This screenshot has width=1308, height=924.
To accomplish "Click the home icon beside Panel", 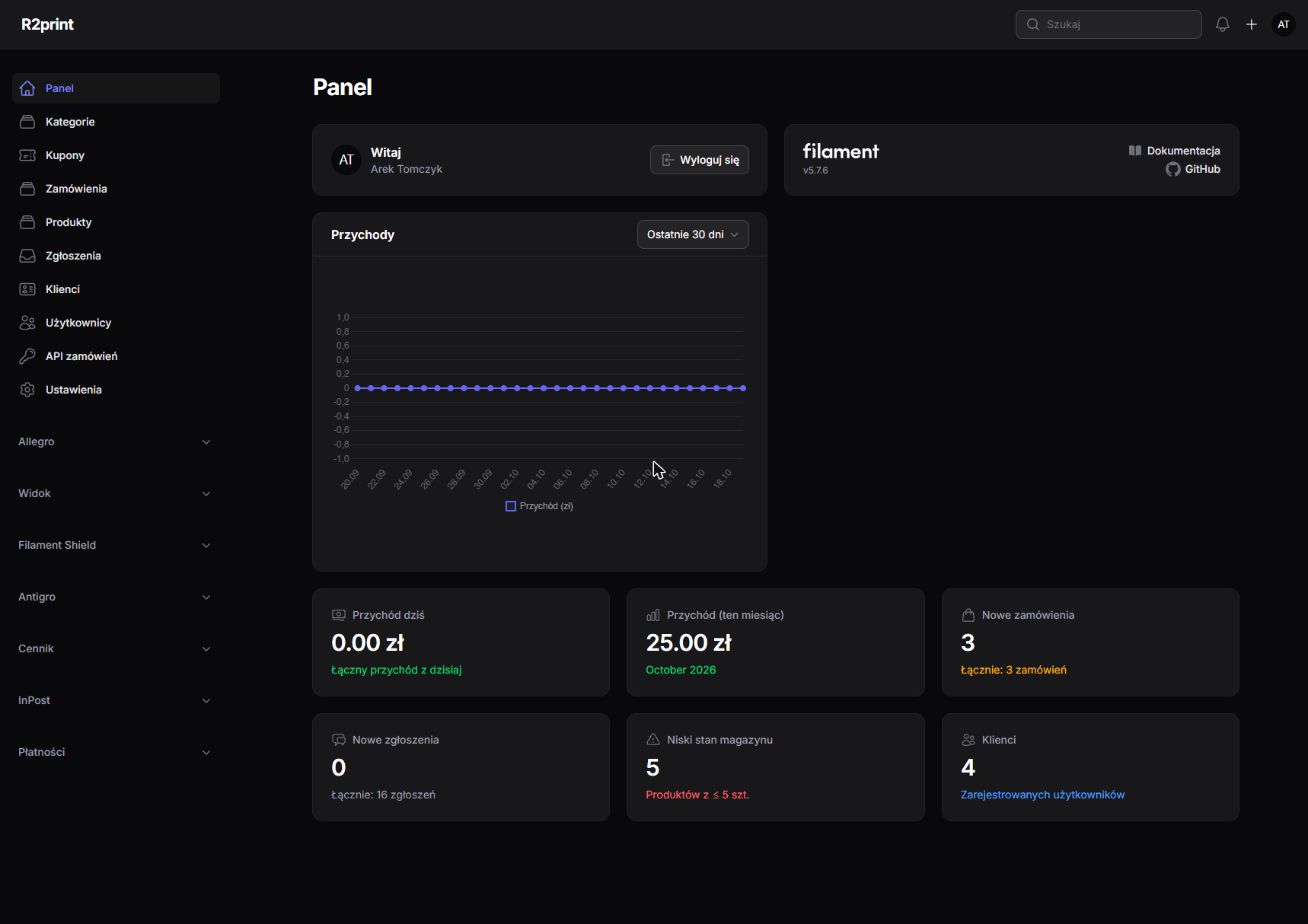I will (x=27, y=88).
